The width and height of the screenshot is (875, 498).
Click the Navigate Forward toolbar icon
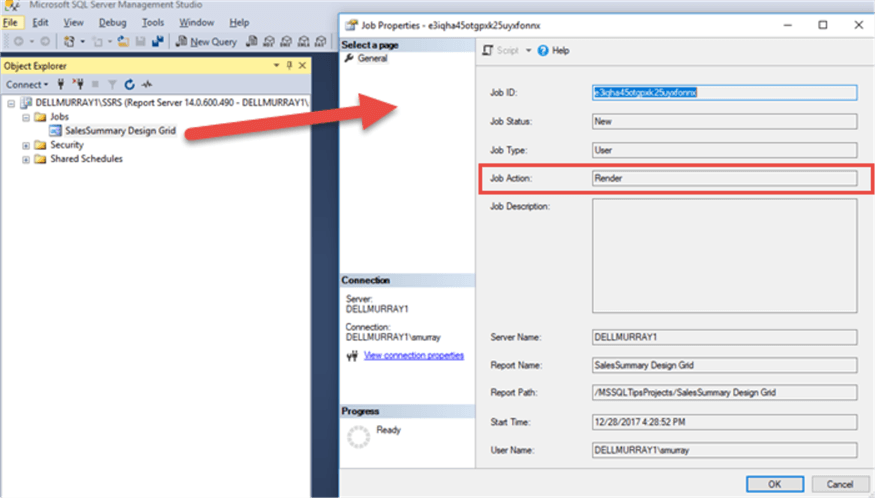click(45, 41)
